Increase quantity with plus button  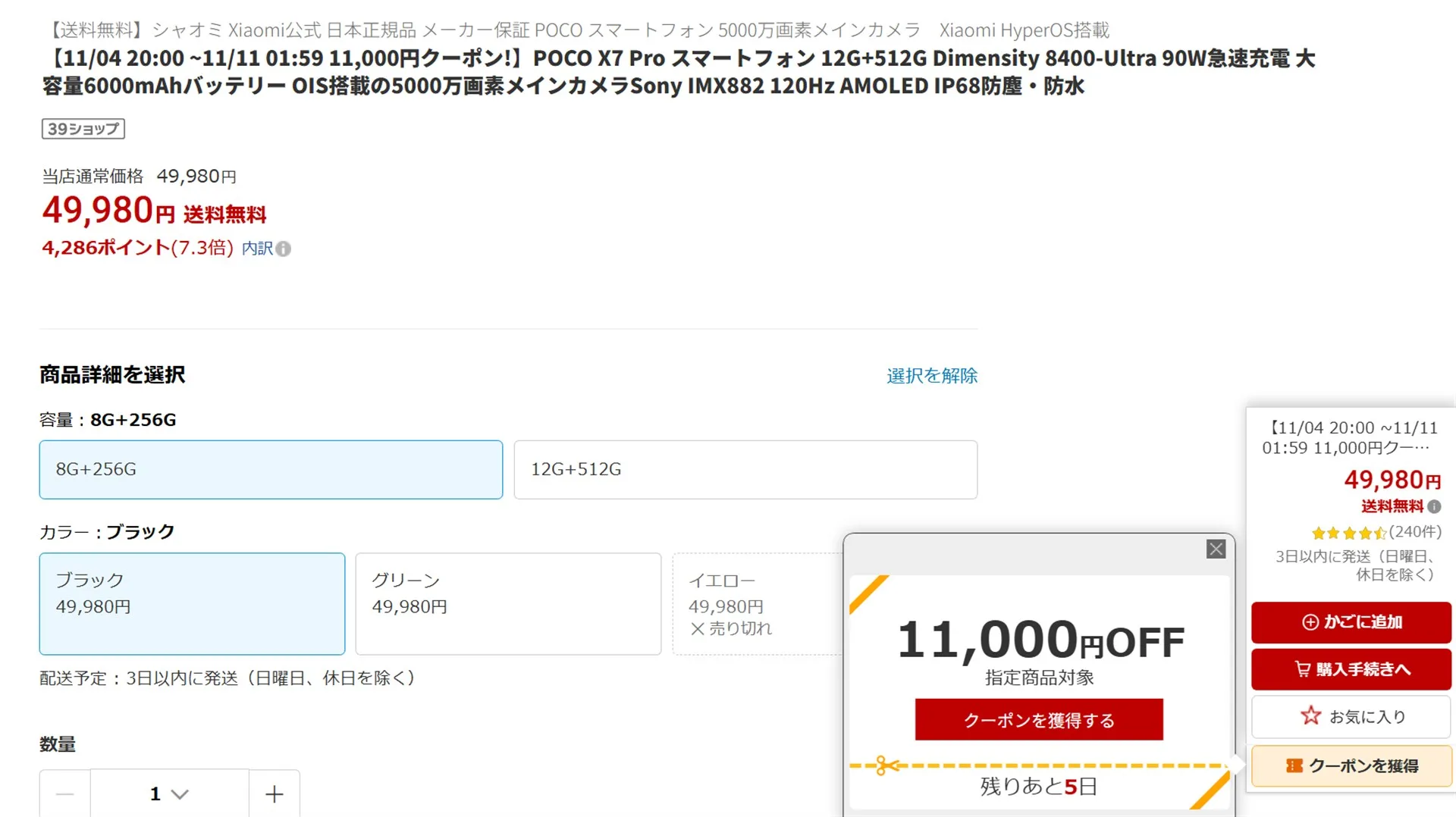274,794
